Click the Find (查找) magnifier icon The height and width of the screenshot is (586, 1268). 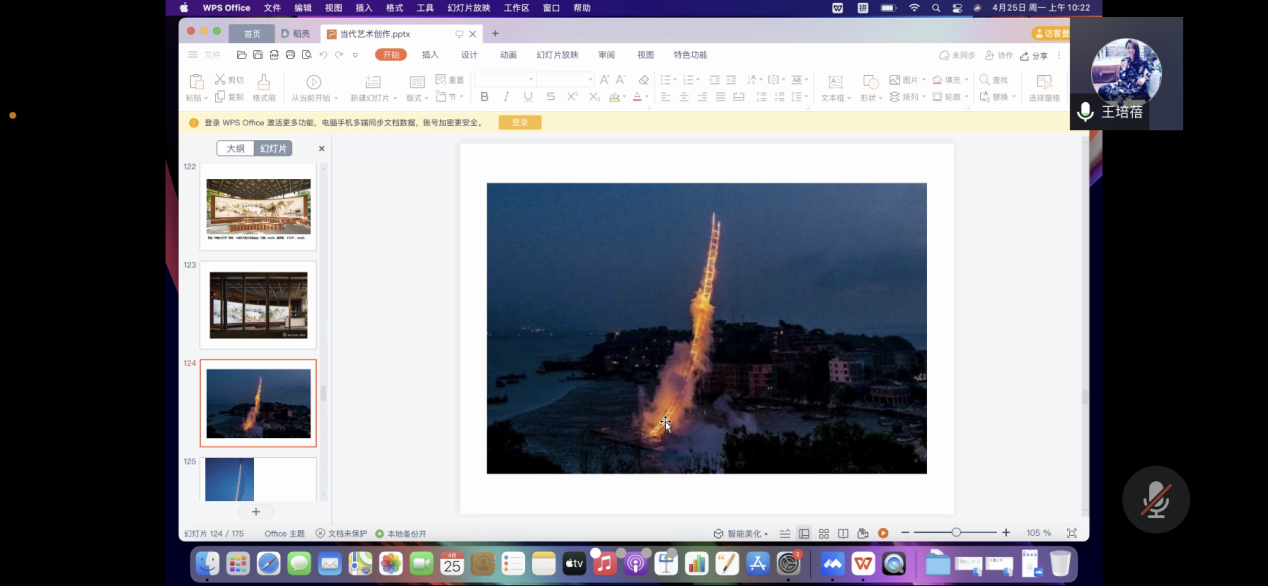pos(986,80)
